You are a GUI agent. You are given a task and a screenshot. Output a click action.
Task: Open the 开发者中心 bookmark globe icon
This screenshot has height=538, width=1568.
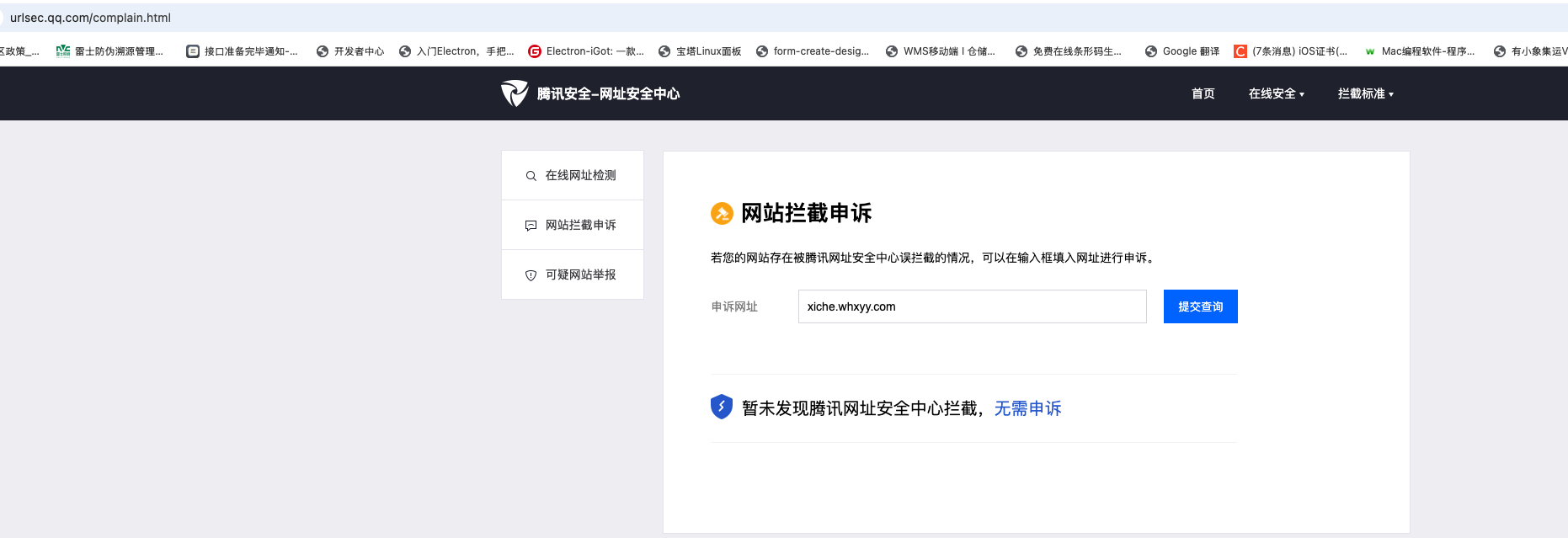point(323,51)
